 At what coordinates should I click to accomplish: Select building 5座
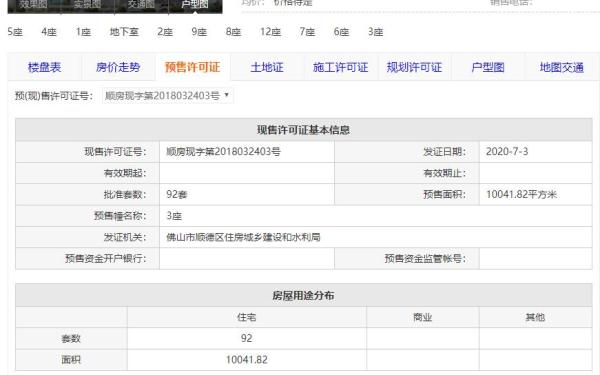click(15, 32)
